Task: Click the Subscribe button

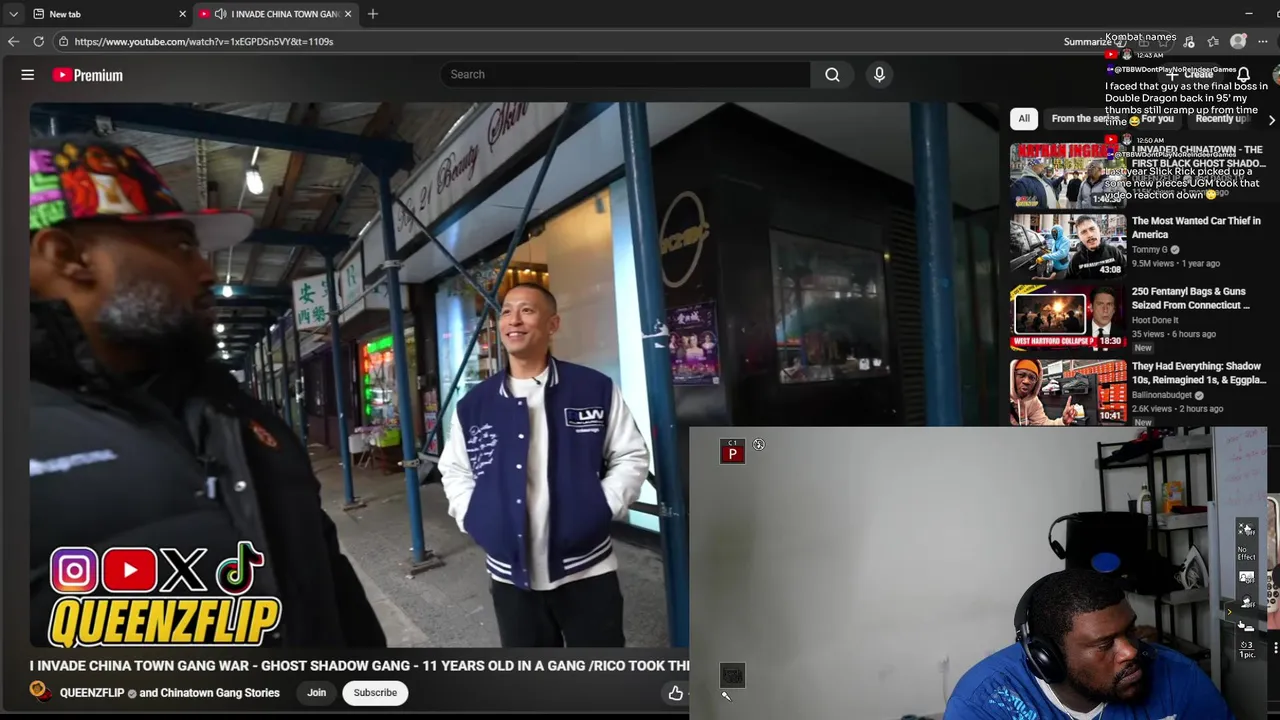Action: click(375, 692)
